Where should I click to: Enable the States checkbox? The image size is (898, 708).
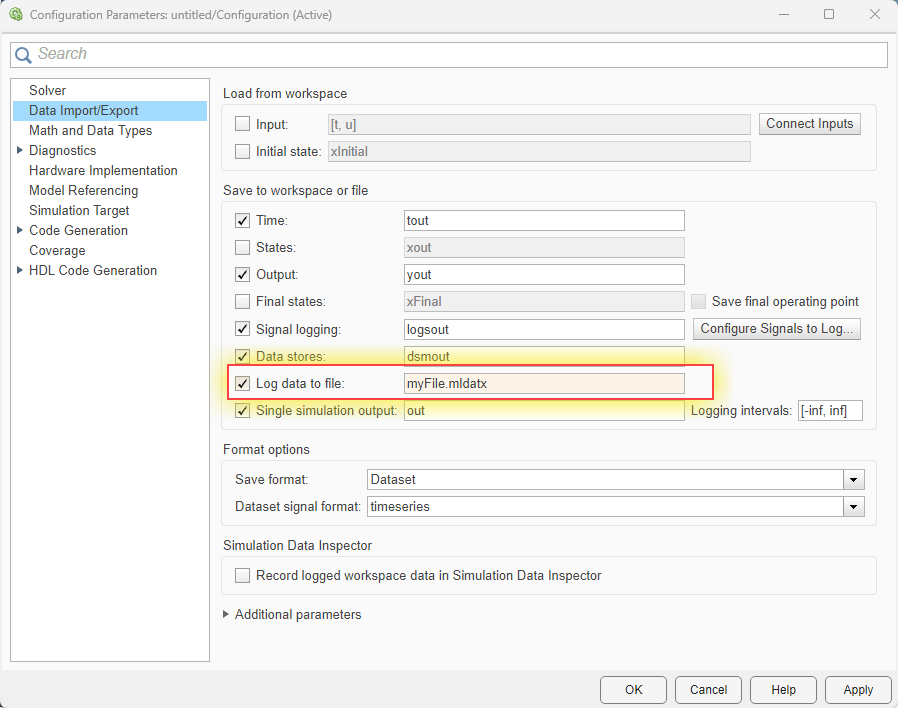pyautogui.click(x=243, y=247)
